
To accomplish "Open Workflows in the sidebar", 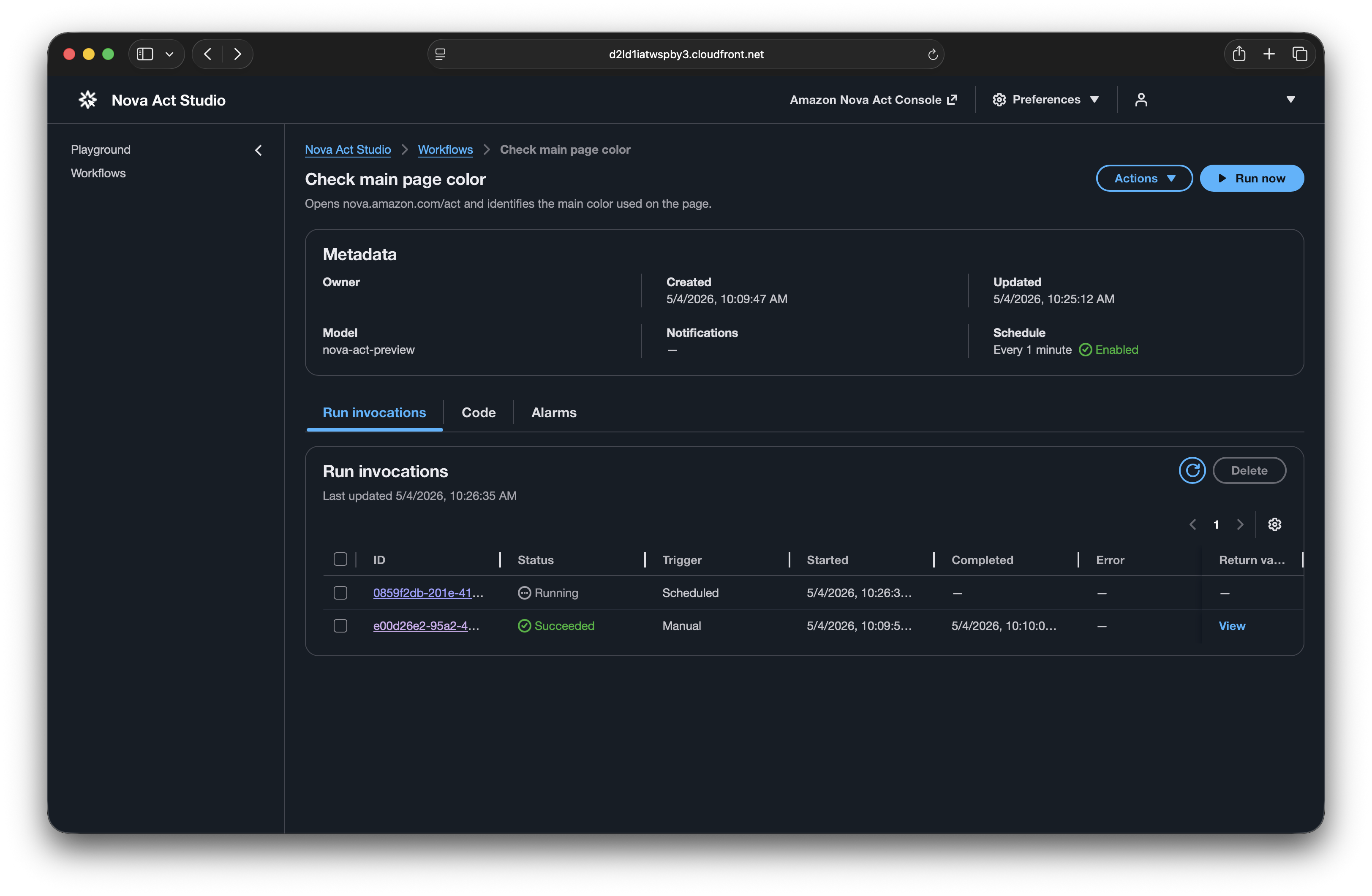I will coord(98,174).
